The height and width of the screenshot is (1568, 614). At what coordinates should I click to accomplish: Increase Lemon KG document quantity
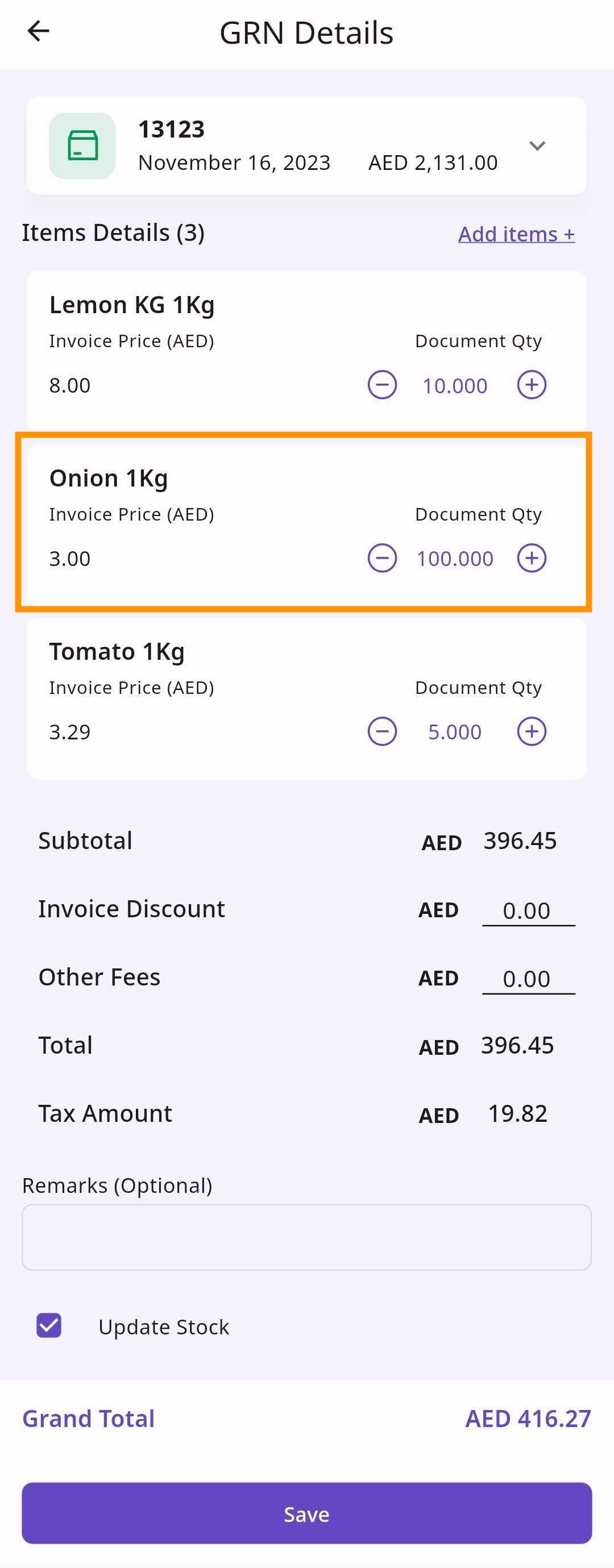pos(531,385)
